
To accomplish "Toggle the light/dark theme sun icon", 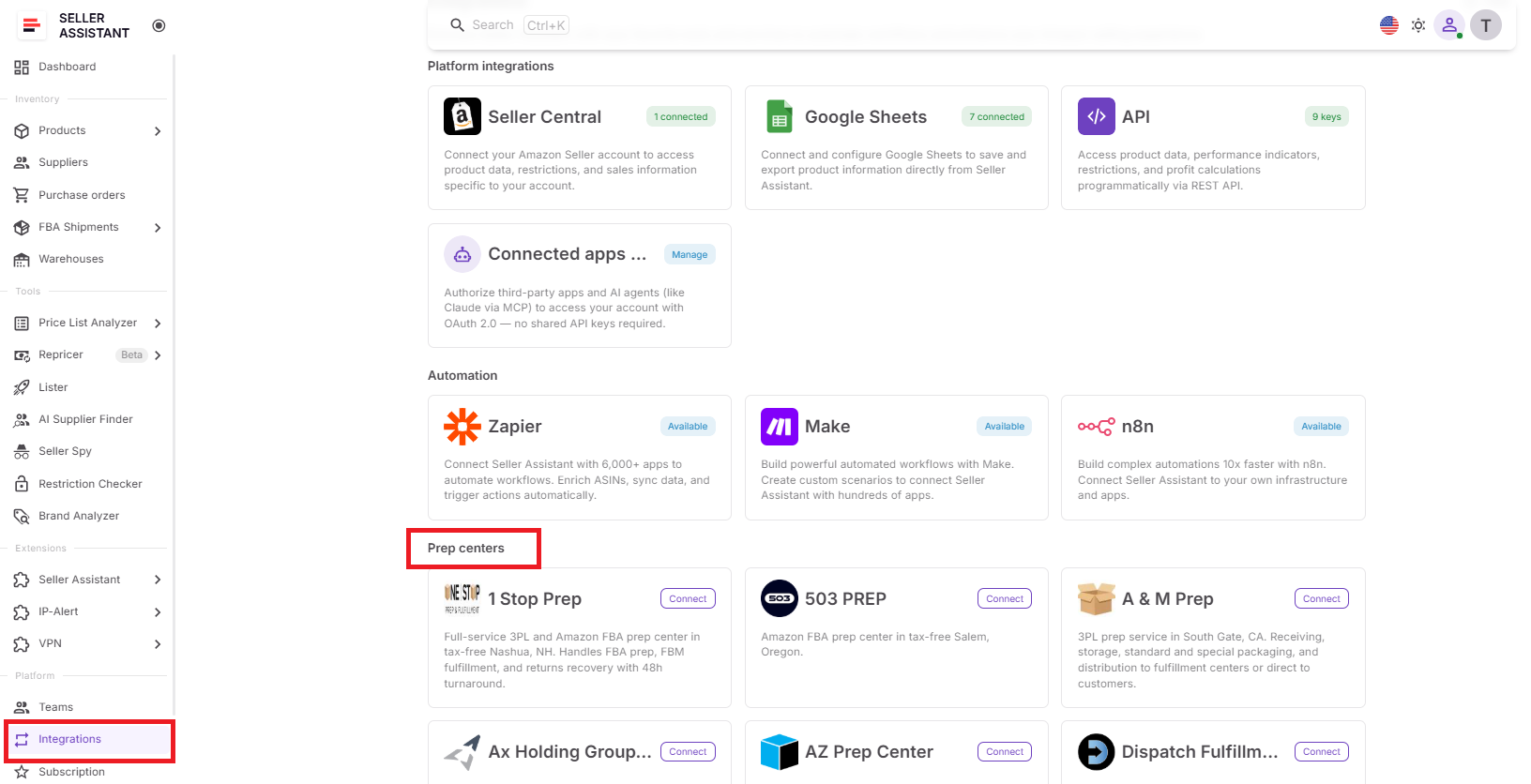I will click(1418, 25).
